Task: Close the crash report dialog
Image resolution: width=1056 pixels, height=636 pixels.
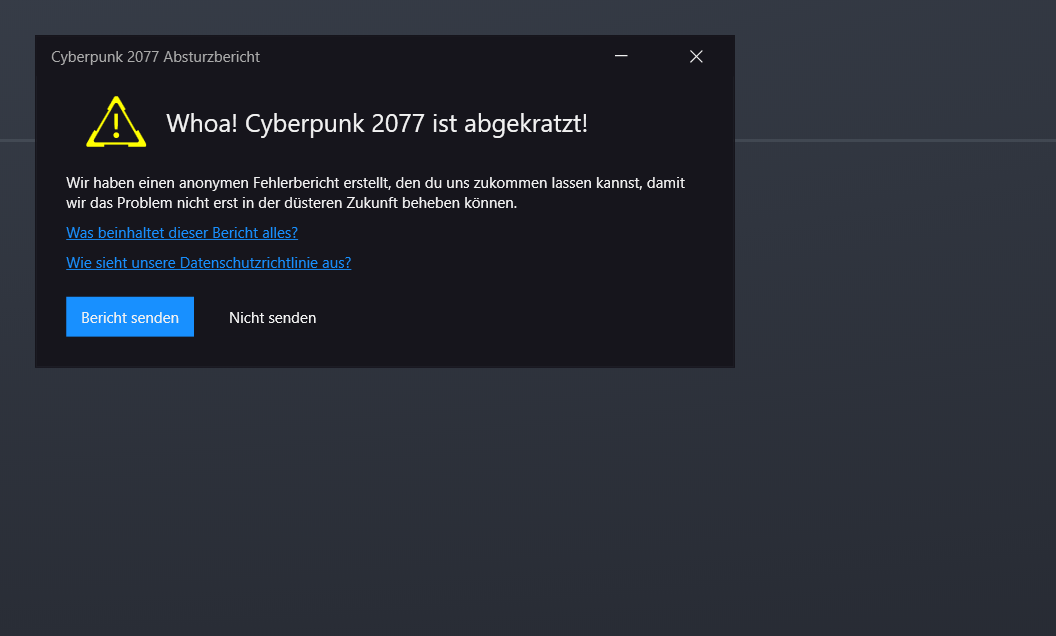Action: (x=696, y=57)
